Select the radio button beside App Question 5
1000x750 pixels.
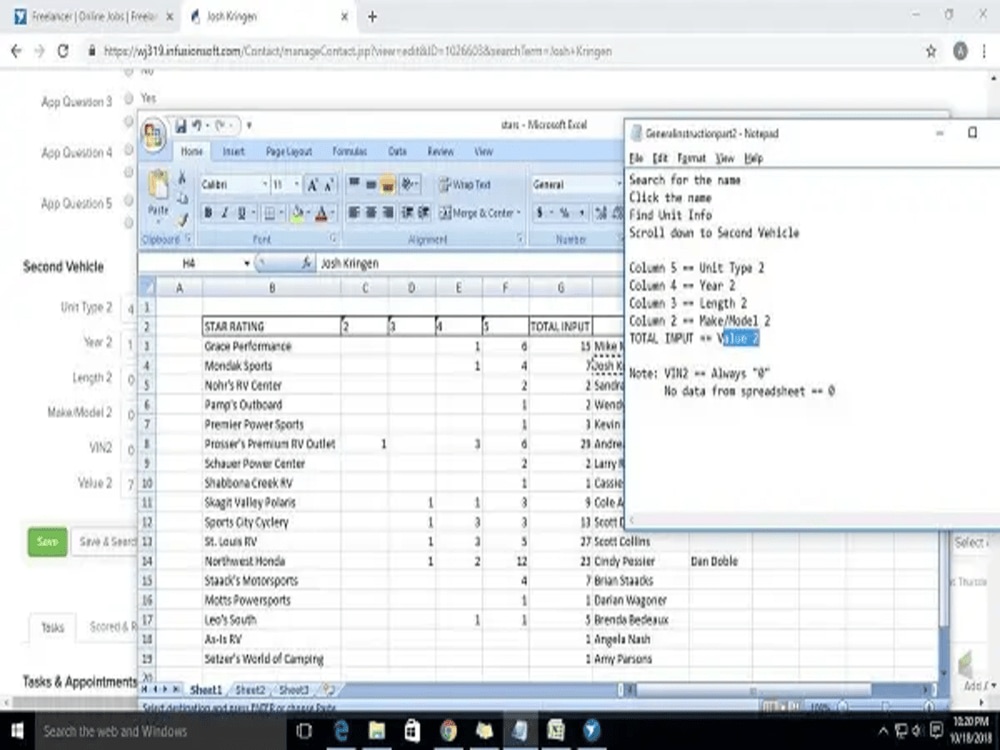[129, 200]
